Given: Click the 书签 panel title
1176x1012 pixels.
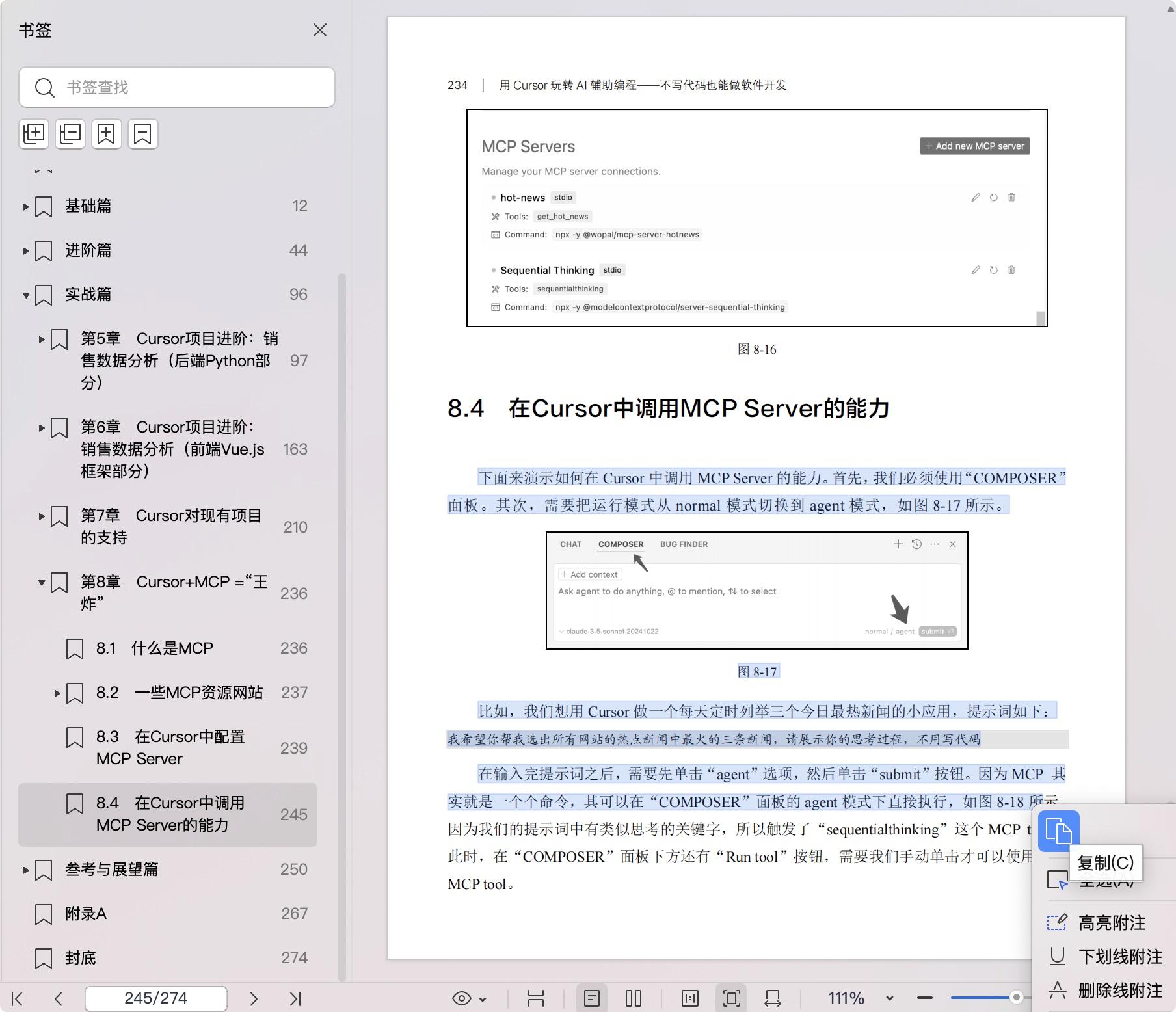Looking at the screenshot, I should pos(35,31).
